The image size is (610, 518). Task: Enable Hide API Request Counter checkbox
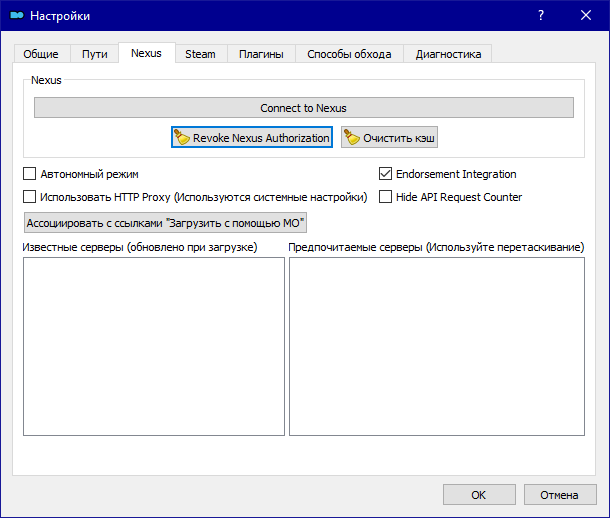click(385, 197)
